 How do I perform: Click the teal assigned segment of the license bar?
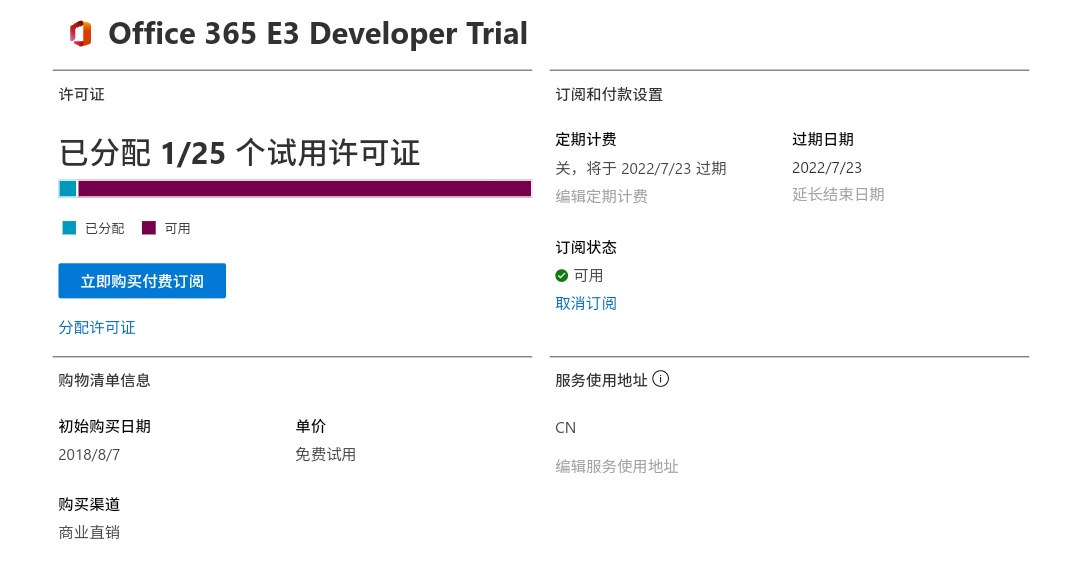[68, 188]
